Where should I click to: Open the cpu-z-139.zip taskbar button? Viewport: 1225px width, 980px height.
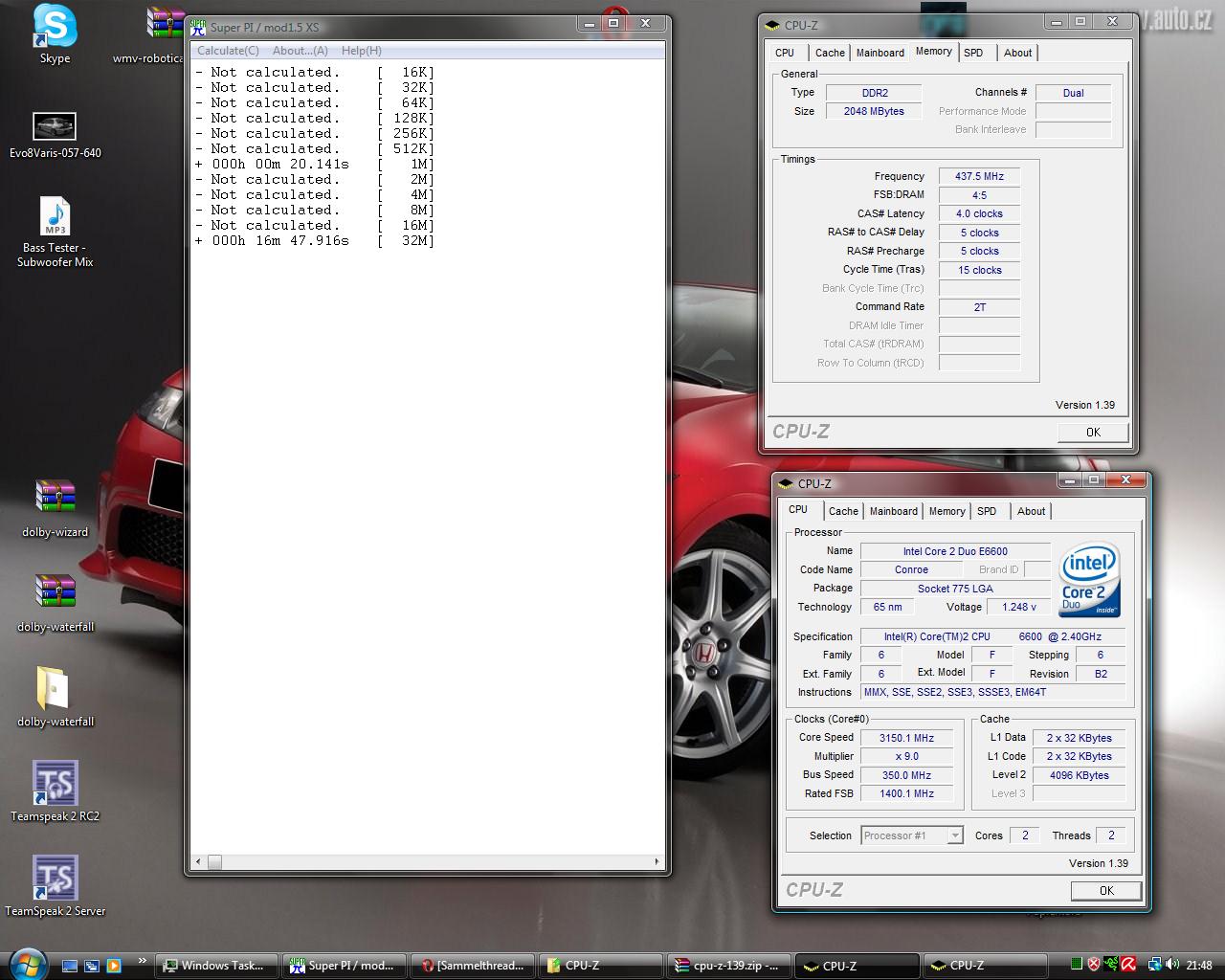(729, 966)
